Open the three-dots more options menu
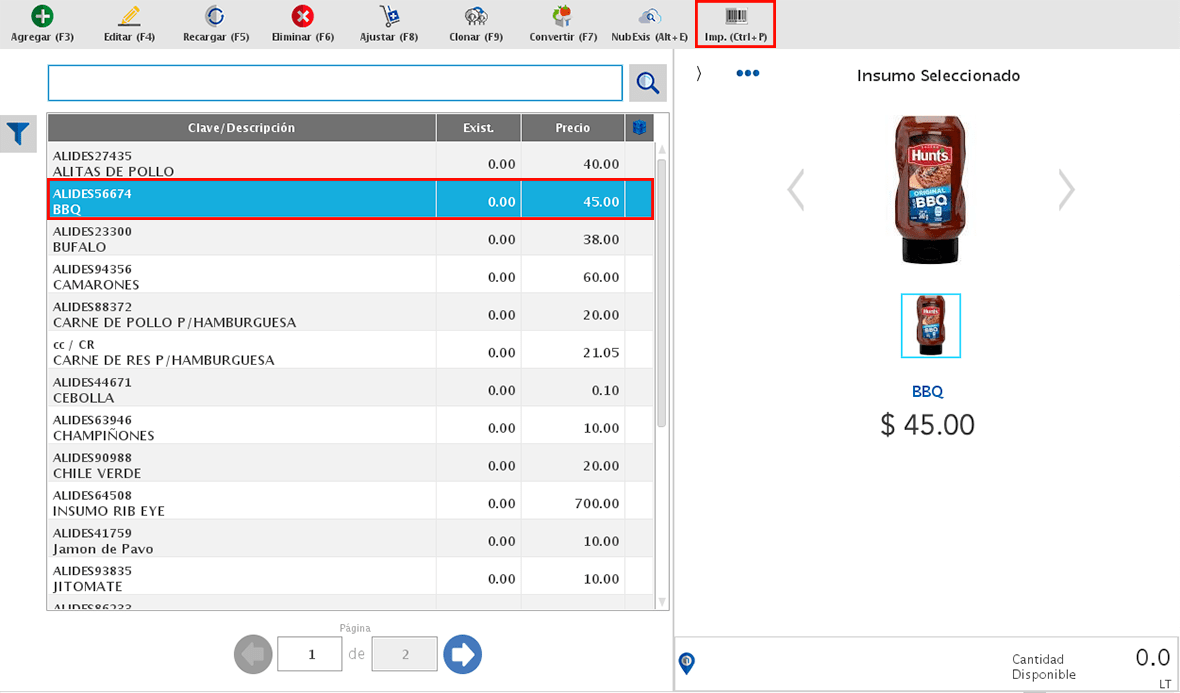1180x693 pixels. (747, 74)
